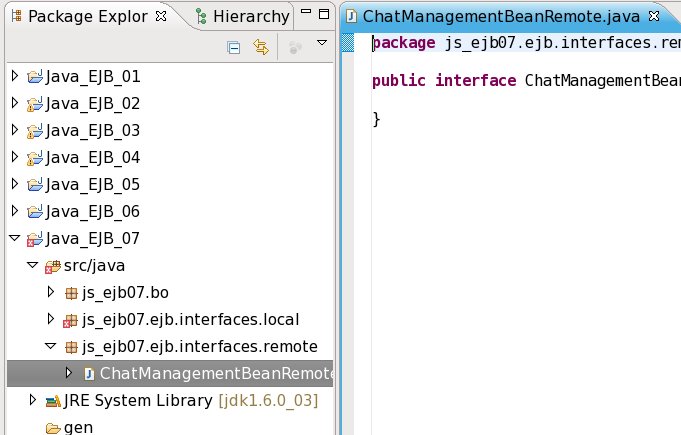Image resolution: width=681 pixels, height=435 pixels.
Task: Expand the Java_EJB_01 project
Action: (x=14, y=76)
